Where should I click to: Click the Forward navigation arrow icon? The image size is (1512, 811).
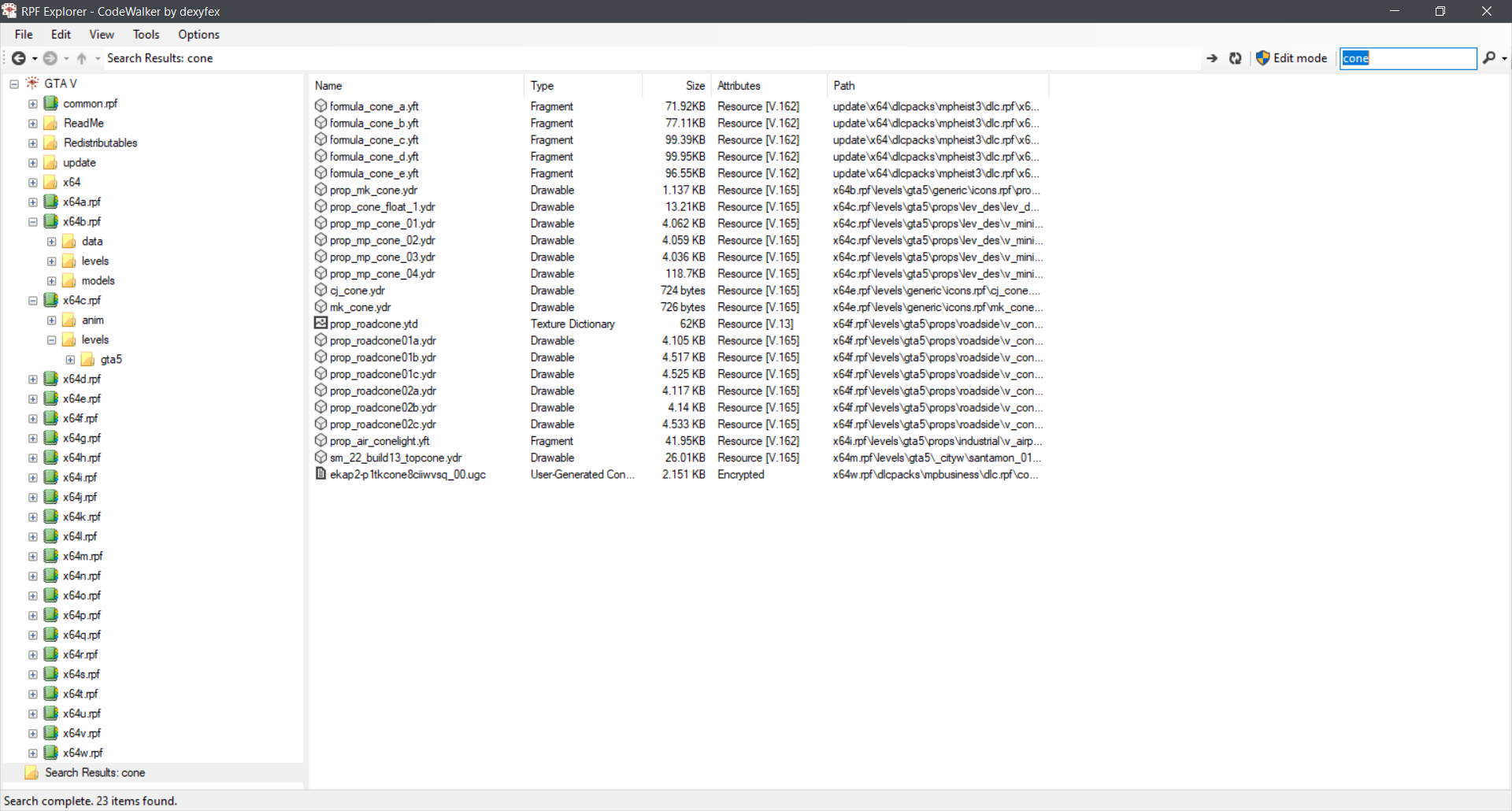(50, 58)
